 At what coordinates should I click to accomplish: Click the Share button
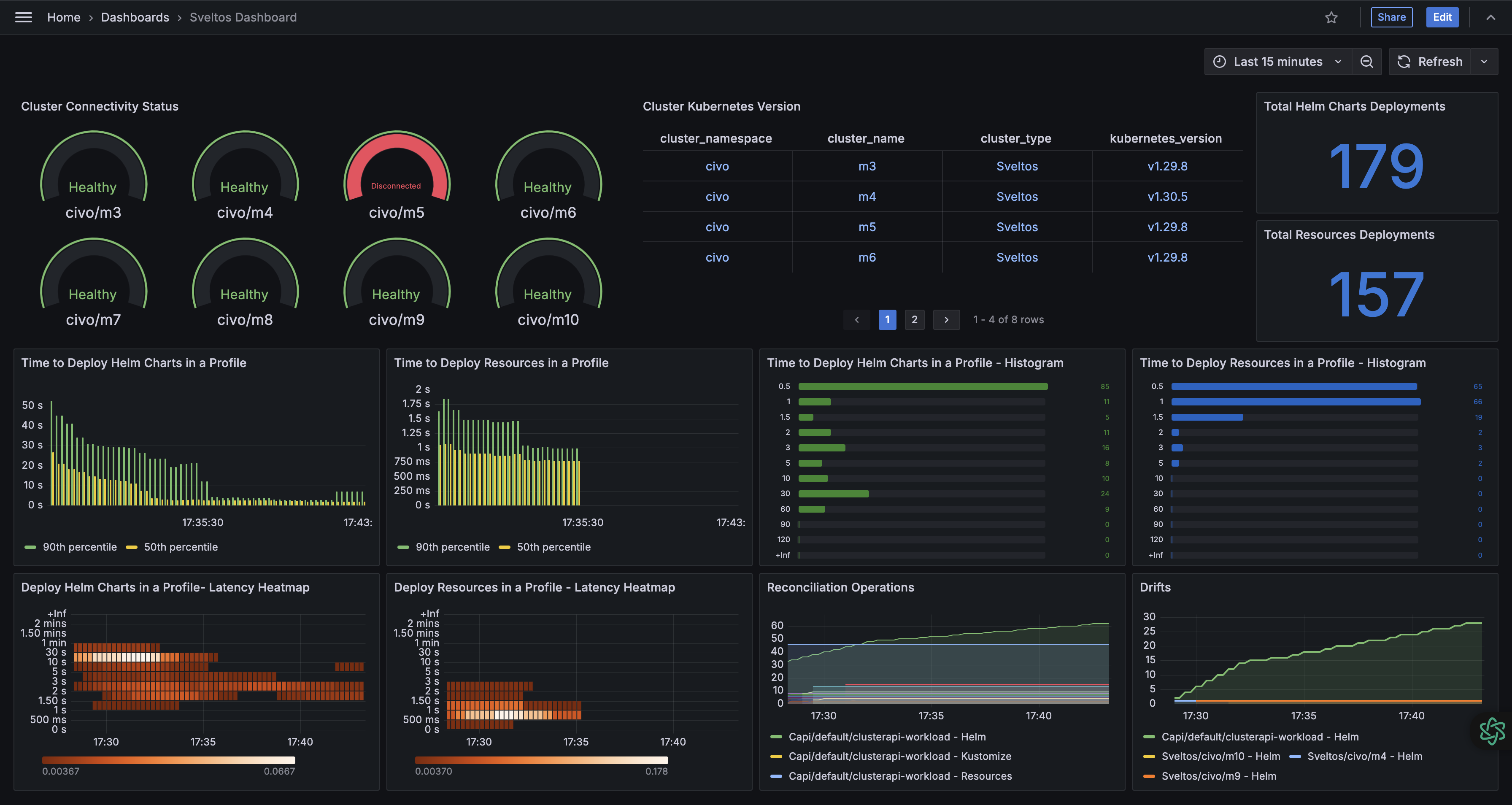point(1392,17)
